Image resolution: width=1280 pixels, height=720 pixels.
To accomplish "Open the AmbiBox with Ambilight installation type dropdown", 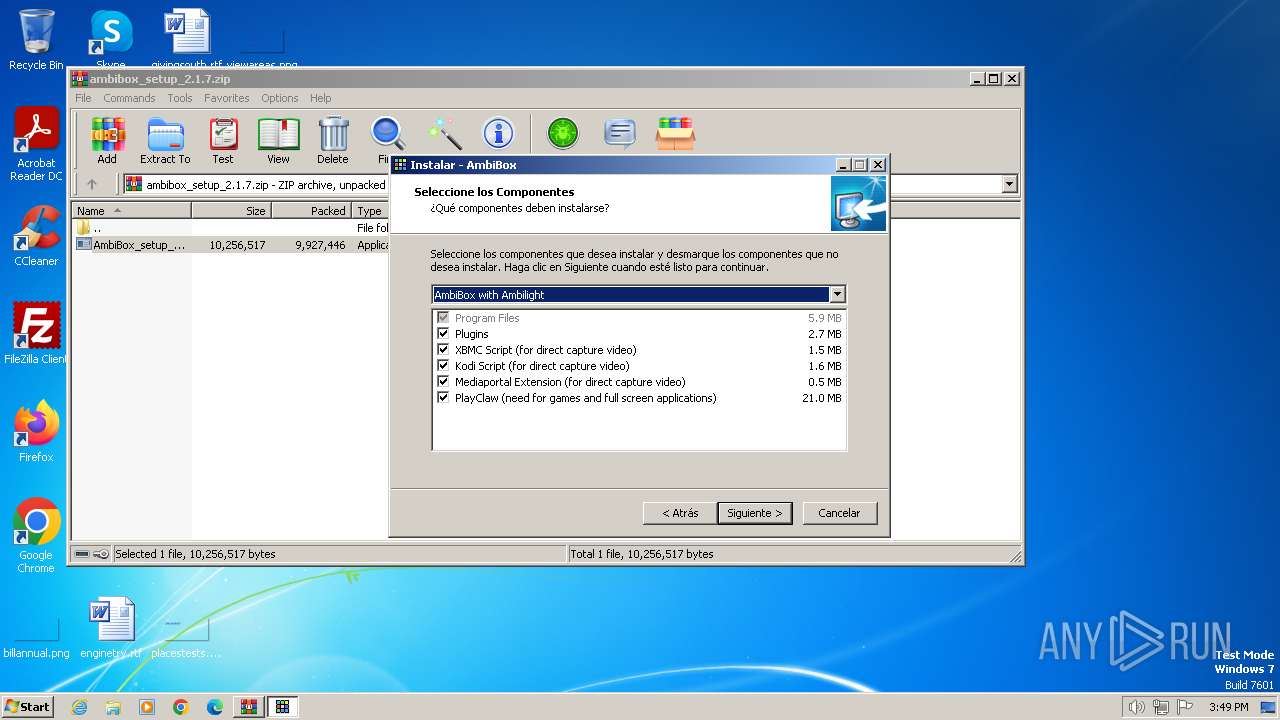I will (x=639, y=295).
